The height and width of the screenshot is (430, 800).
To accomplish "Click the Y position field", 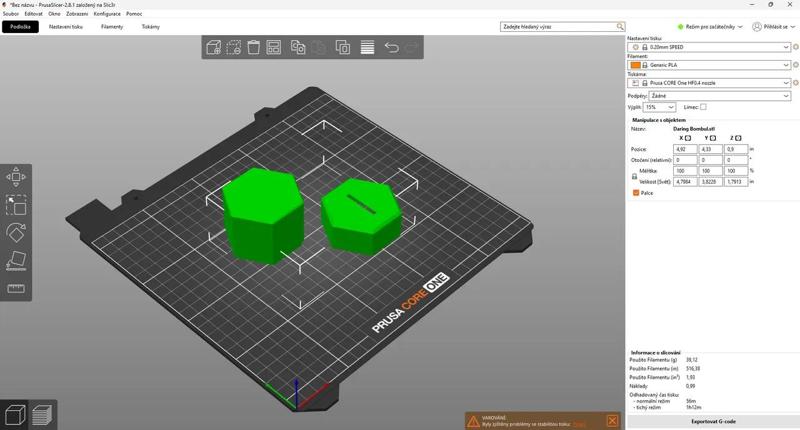I will (x=710, y=149).
